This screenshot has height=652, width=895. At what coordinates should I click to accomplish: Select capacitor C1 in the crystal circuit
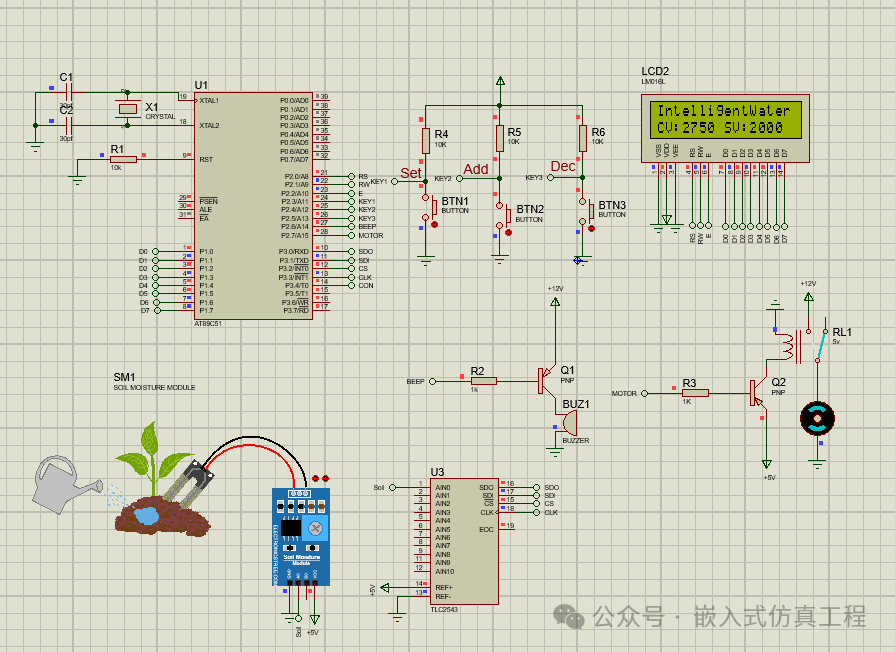click(67, 92)
